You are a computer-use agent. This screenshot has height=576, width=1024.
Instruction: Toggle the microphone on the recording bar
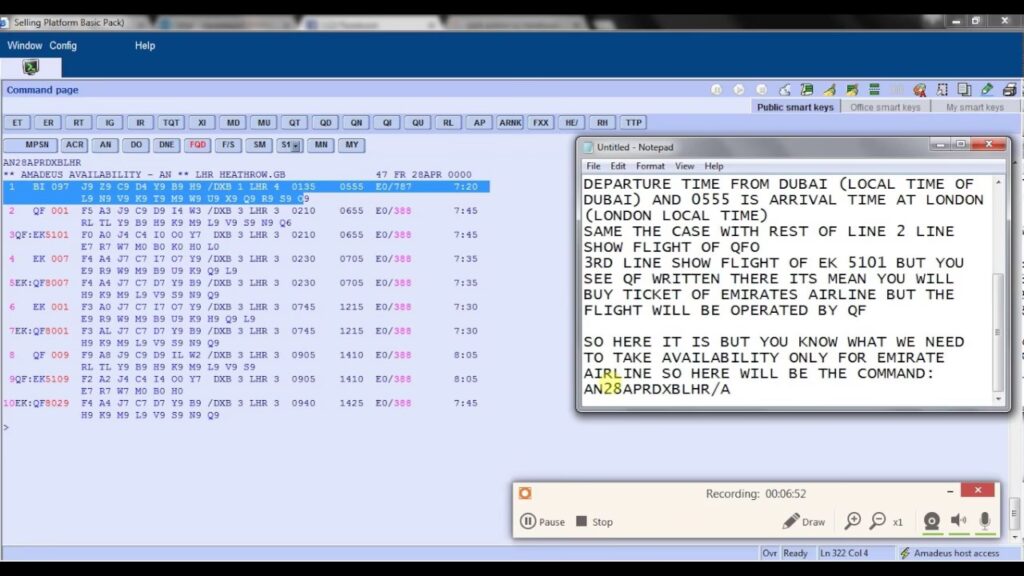coord(985,521)
